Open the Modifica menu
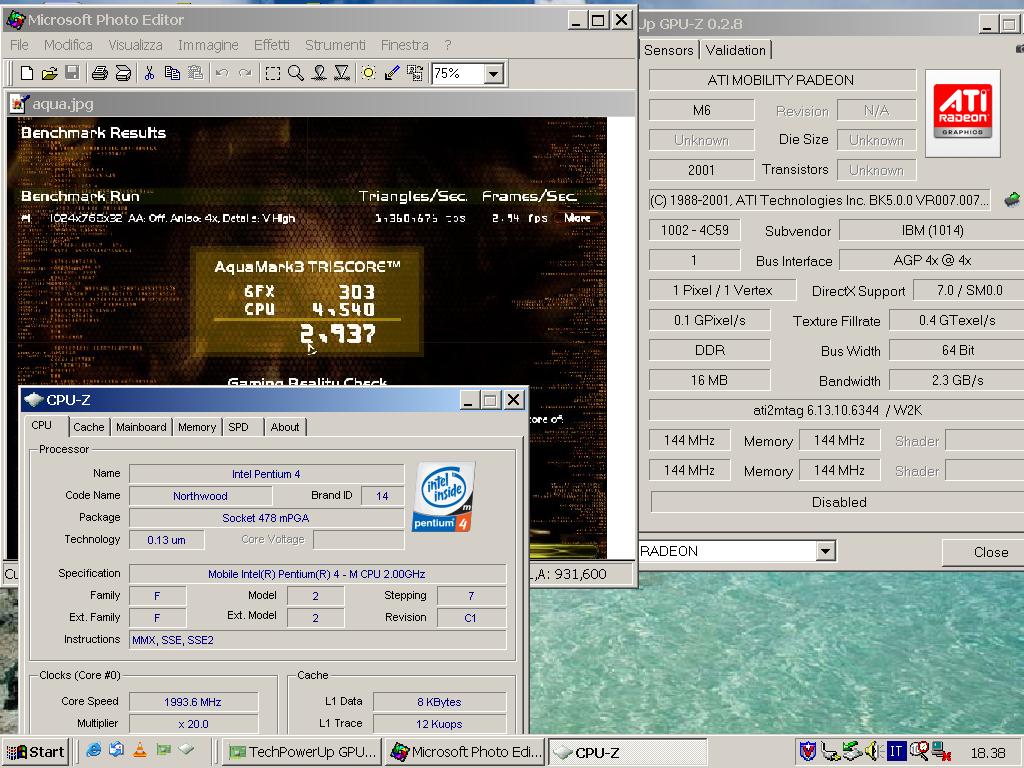This screenshot has height=768, width=1024. (x=68, y=45)
